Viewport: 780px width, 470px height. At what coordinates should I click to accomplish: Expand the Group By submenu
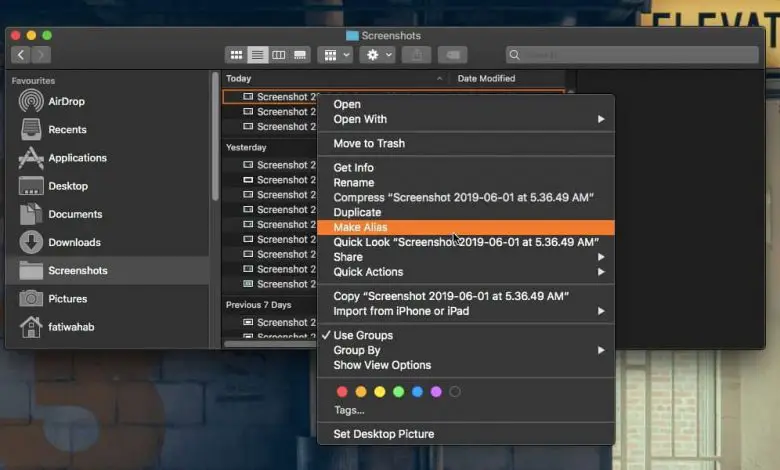pyautogui.click(x=466, y=351)
